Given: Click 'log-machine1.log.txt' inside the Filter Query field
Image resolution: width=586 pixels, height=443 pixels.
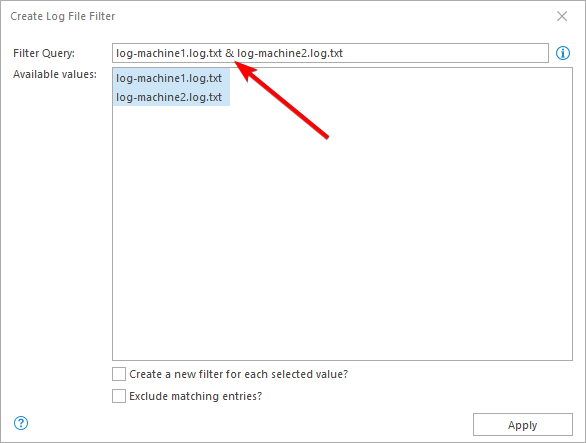Looking at the screenshot, I should point(169,53).
